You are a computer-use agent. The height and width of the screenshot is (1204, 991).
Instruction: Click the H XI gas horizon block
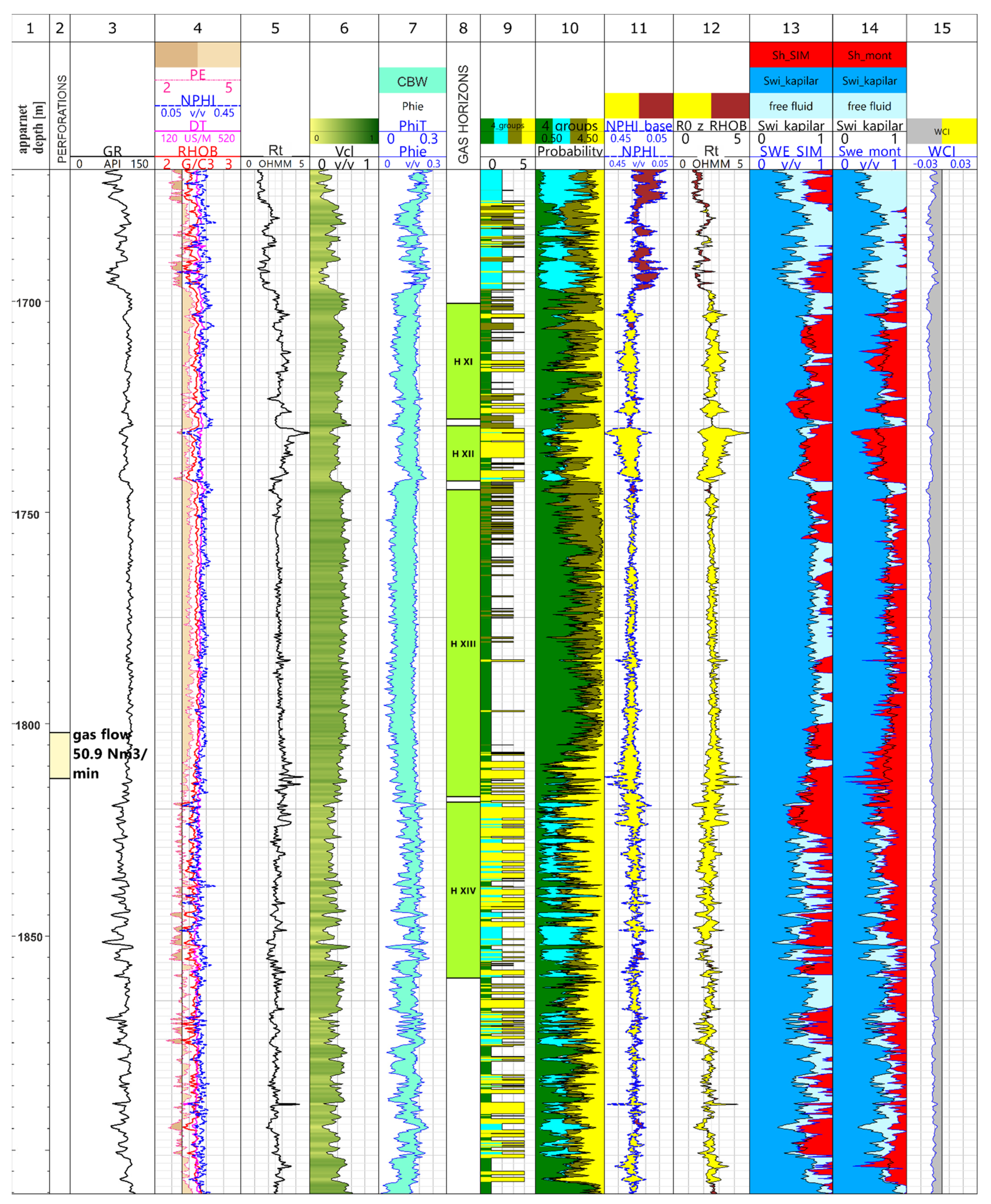click(463, 362)
